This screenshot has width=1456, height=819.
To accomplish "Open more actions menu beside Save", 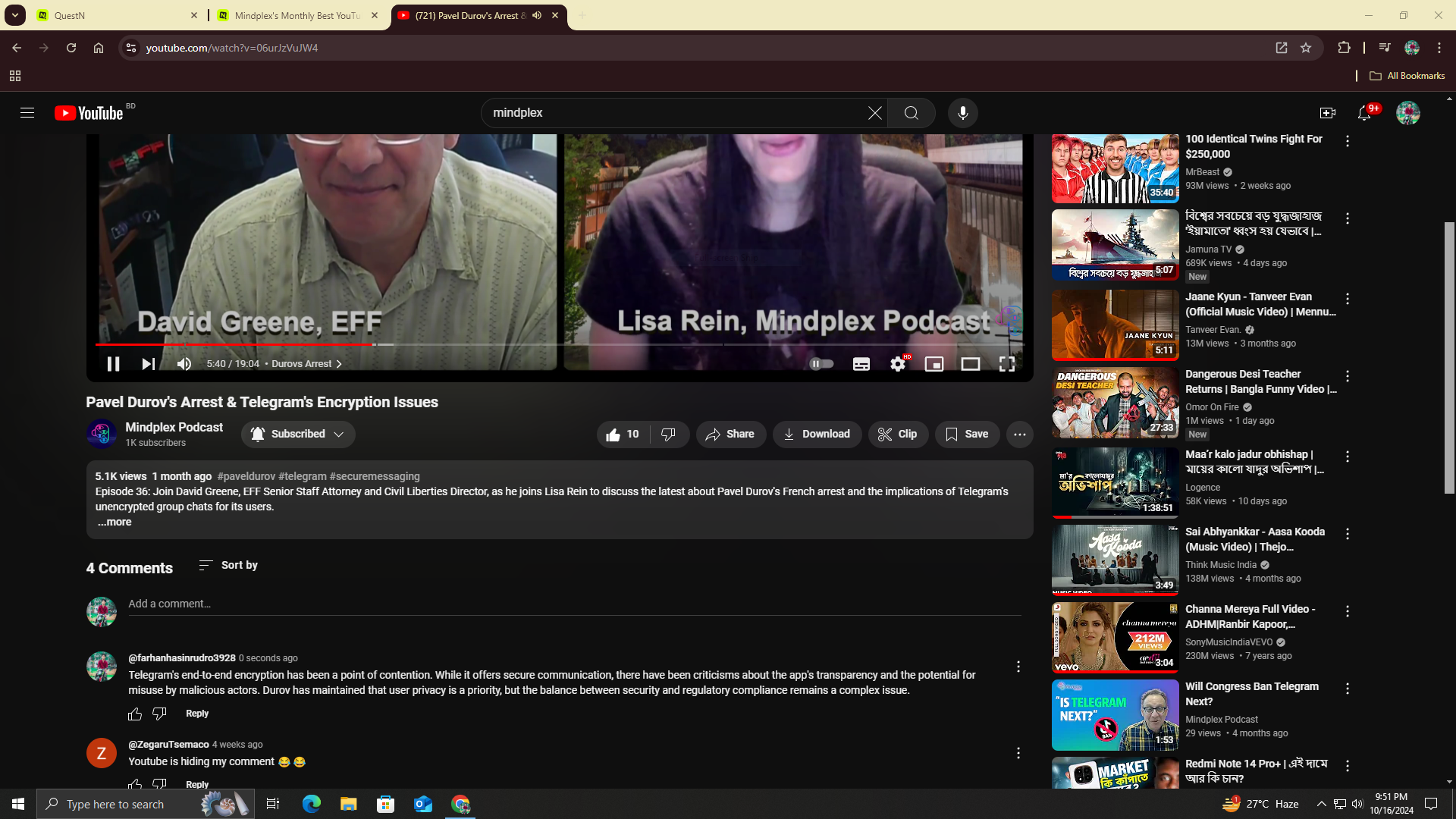I will [1020, 435].
